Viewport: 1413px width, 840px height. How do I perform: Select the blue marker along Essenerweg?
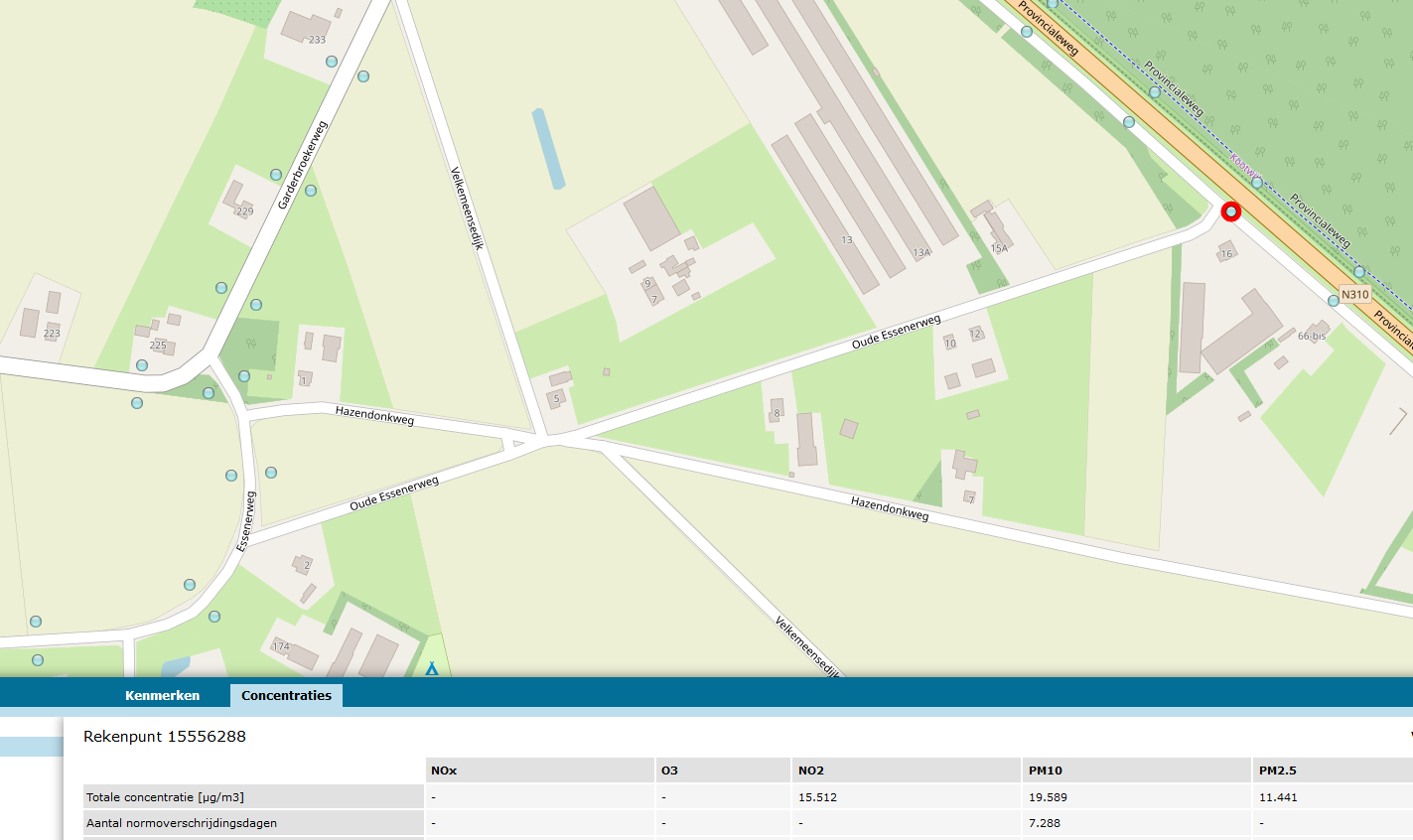(230, 475)
